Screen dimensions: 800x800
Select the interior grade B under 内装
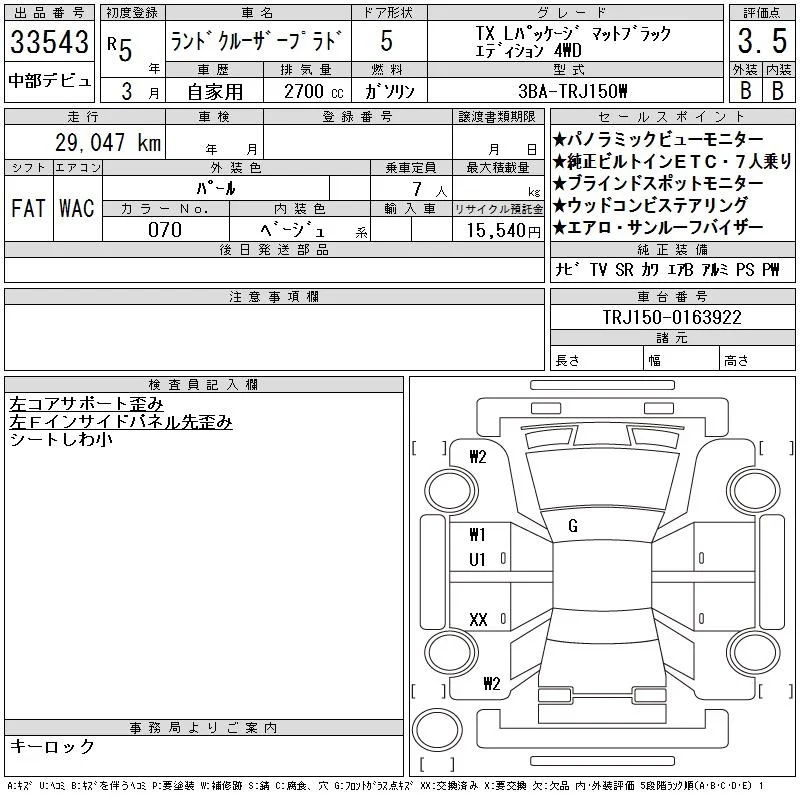coord(778,91)
